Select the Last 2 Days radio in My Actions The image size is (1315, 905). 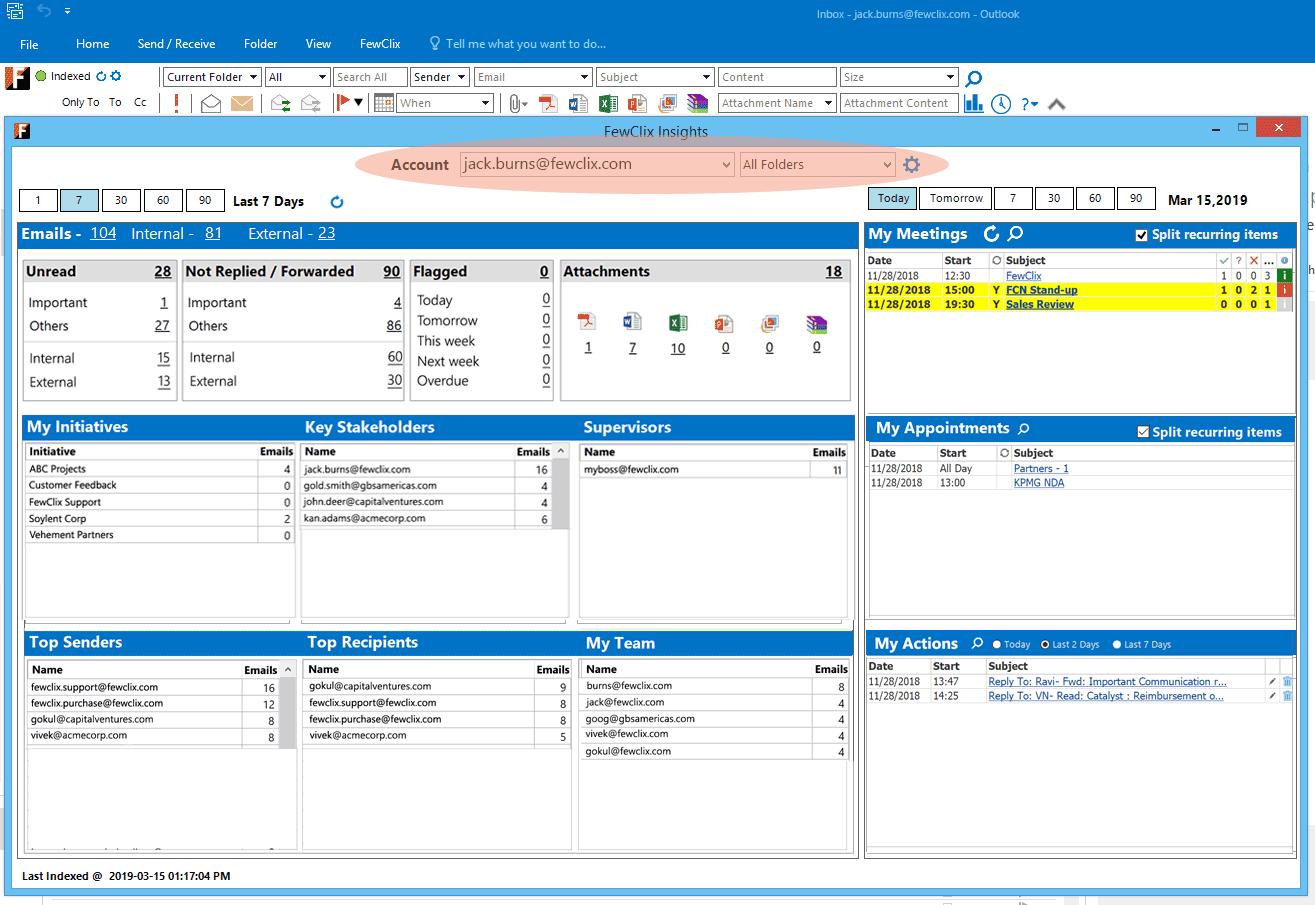pos(1046,645)
